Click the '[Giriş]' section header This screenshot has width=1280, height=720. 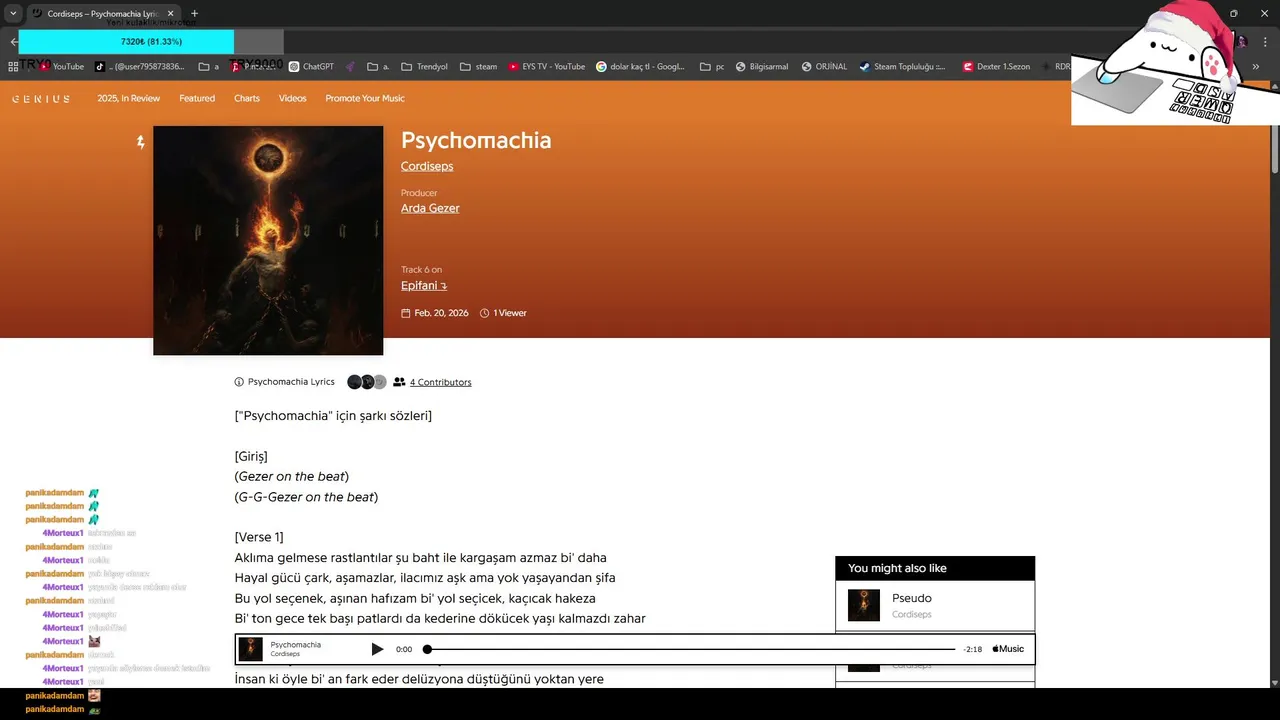251,456
